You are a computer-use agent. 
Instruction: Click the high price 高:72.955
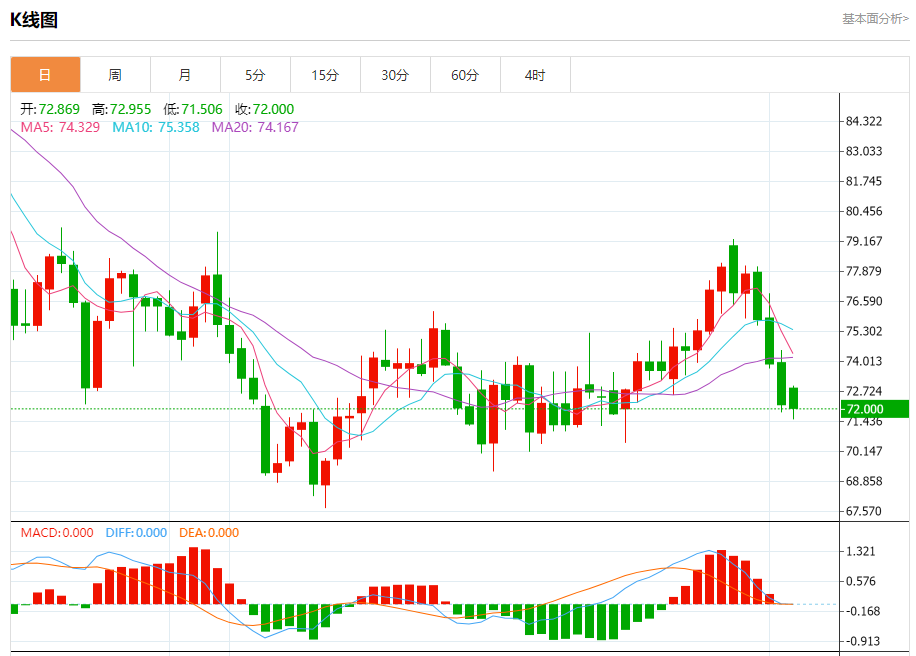click(122, 109)
